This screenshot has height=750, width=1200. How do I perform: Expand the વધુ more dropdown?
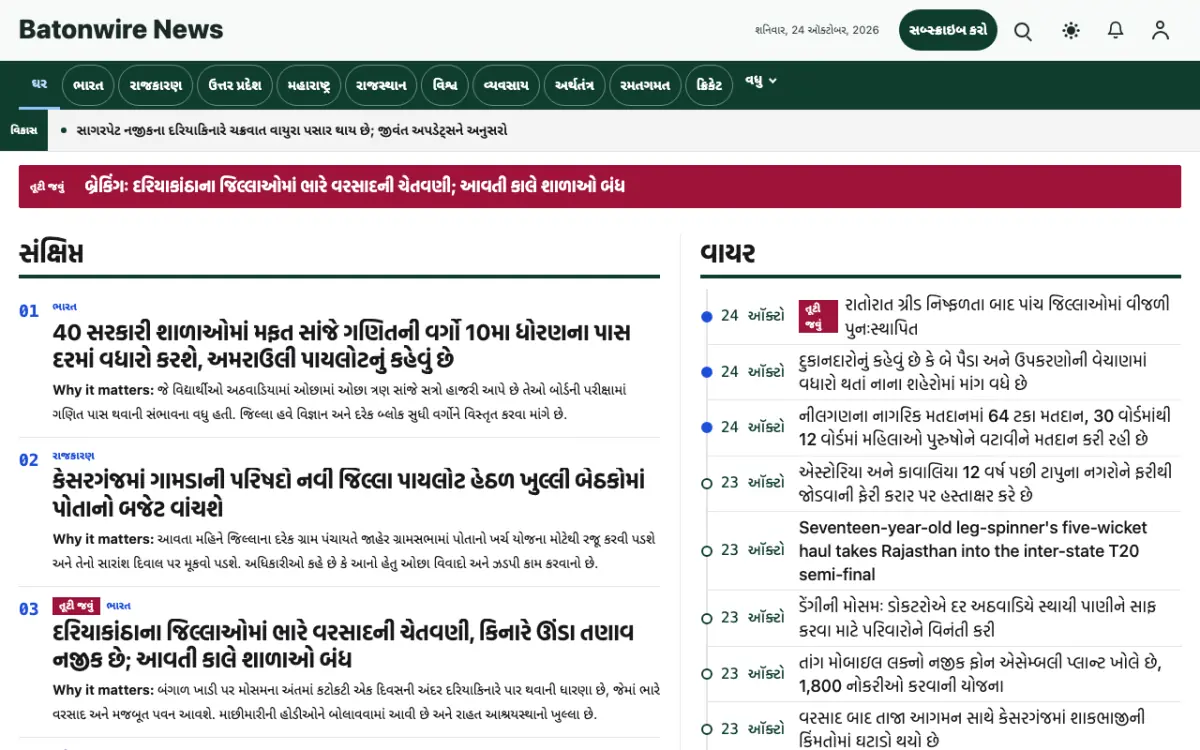(x=761, y=81)
